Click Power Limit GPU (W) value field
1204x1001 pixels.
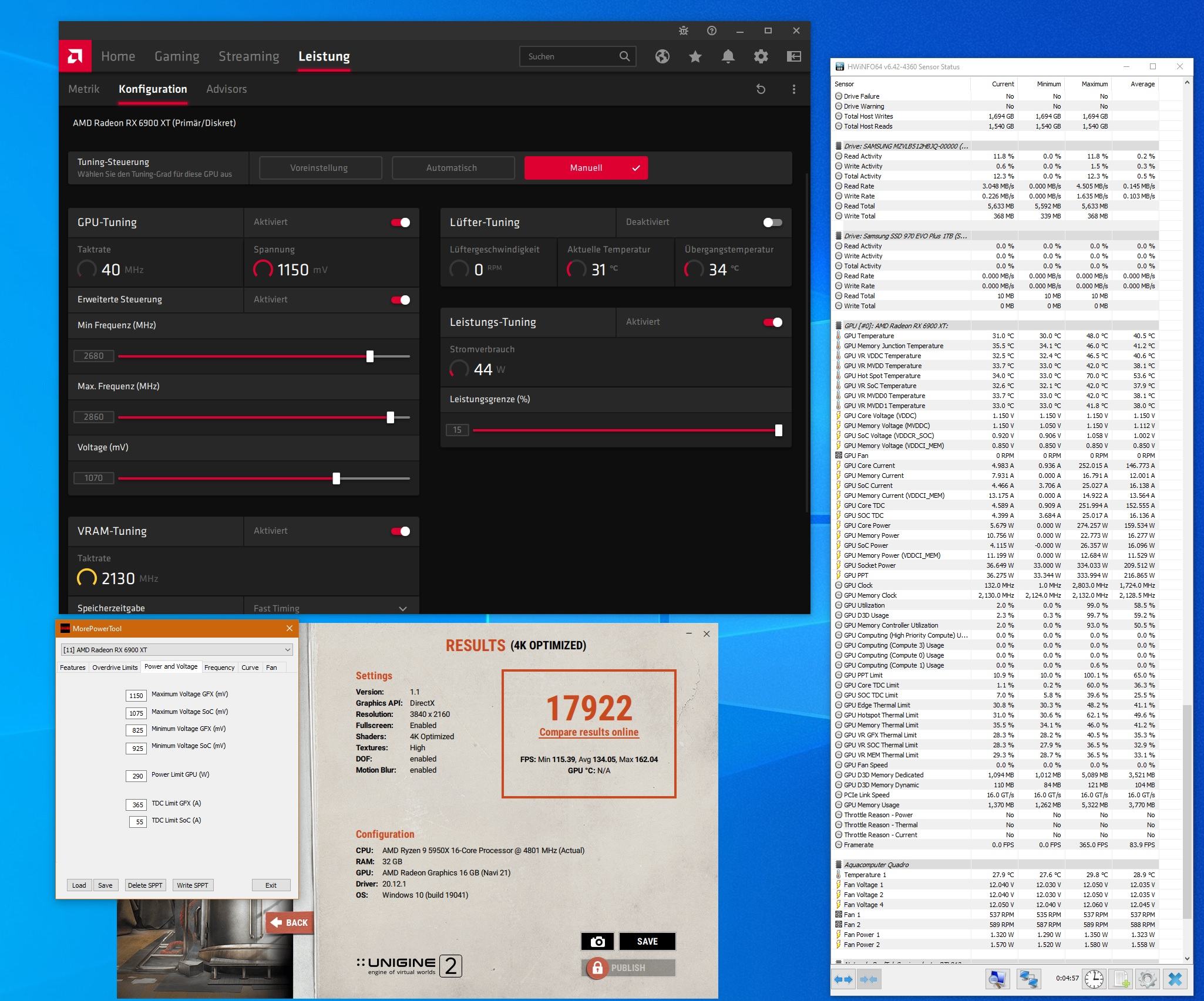tap(136, 776)
